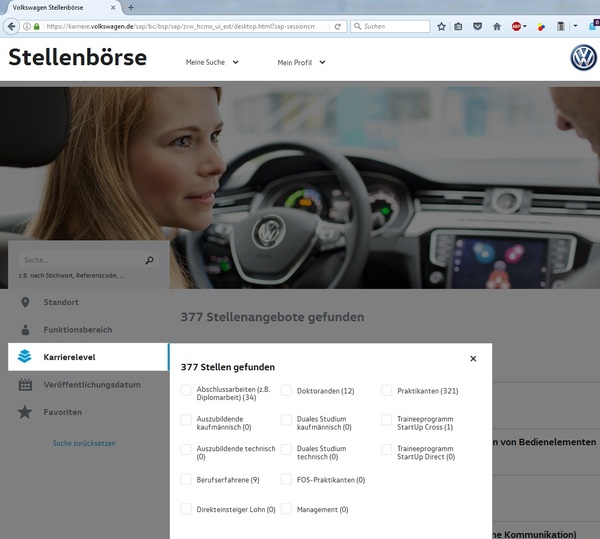Click the Volkswagen logo in header
This screenshot has width=600, height=539.
pos(583,58)
